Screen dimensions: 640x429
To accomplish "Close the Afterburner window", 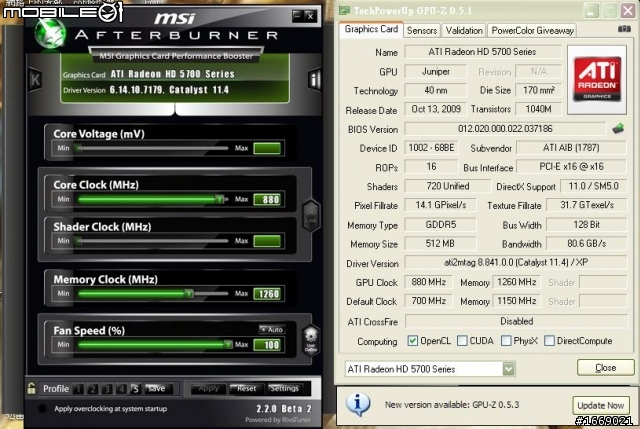I will coord(310,16).
